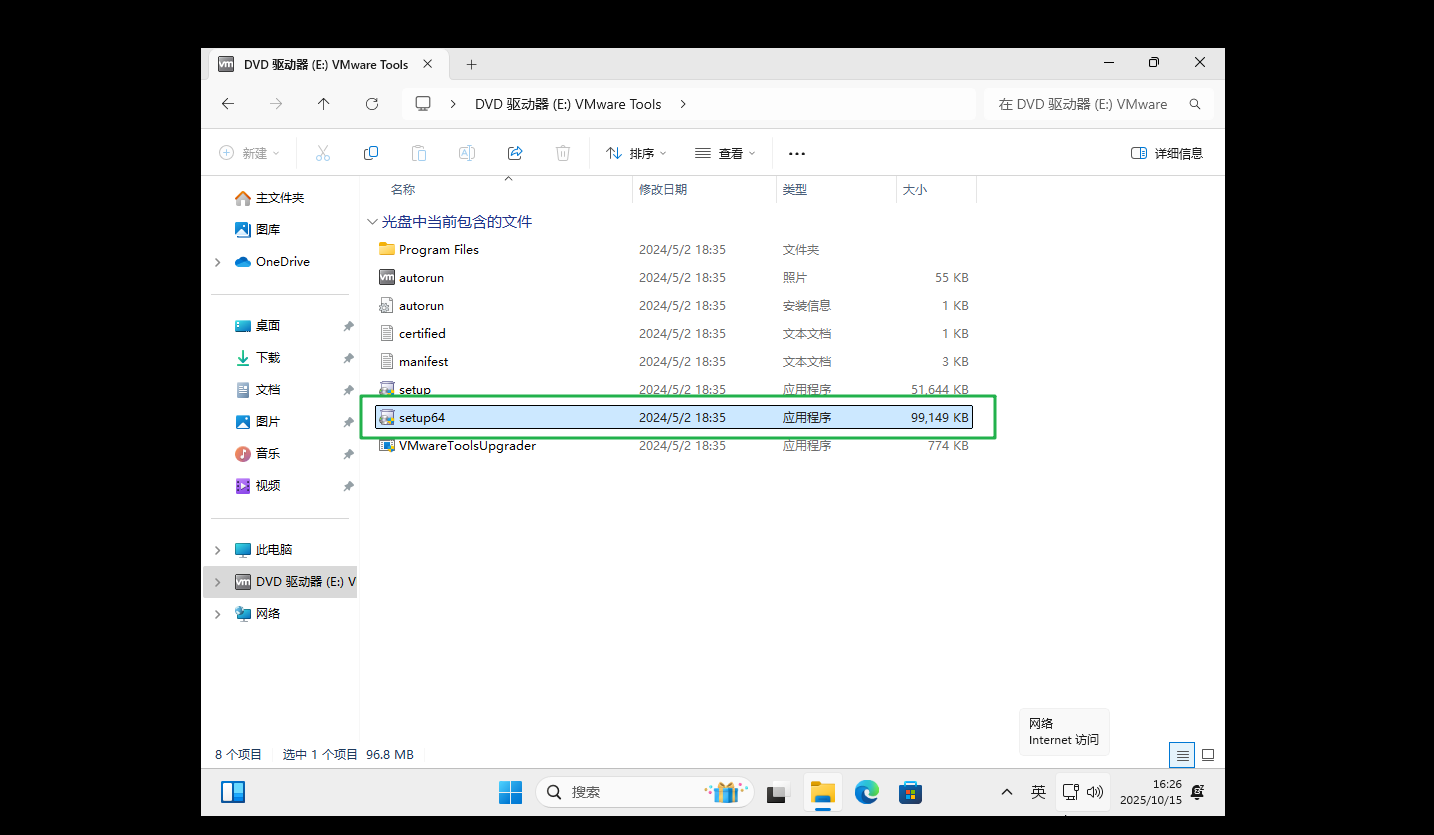Expand the 此电脑 tree node
Screen dimensions: 1434x835
[218, 550]
